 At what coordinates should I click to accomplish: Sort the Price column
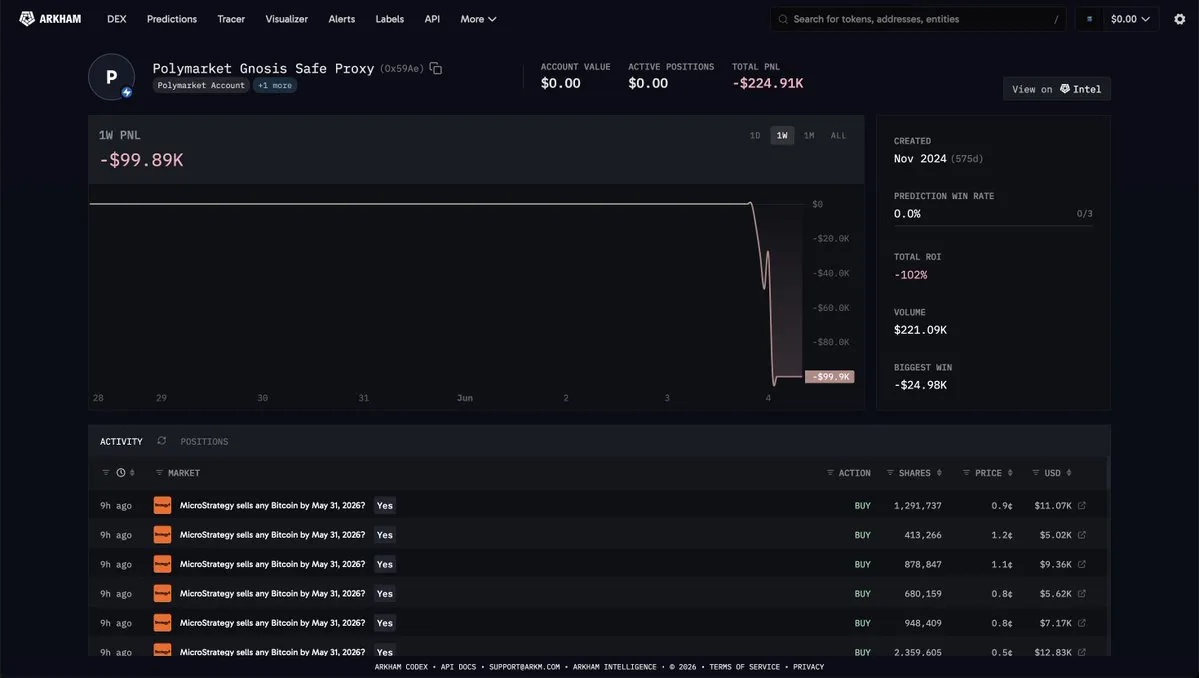(x=1010, y=472)
